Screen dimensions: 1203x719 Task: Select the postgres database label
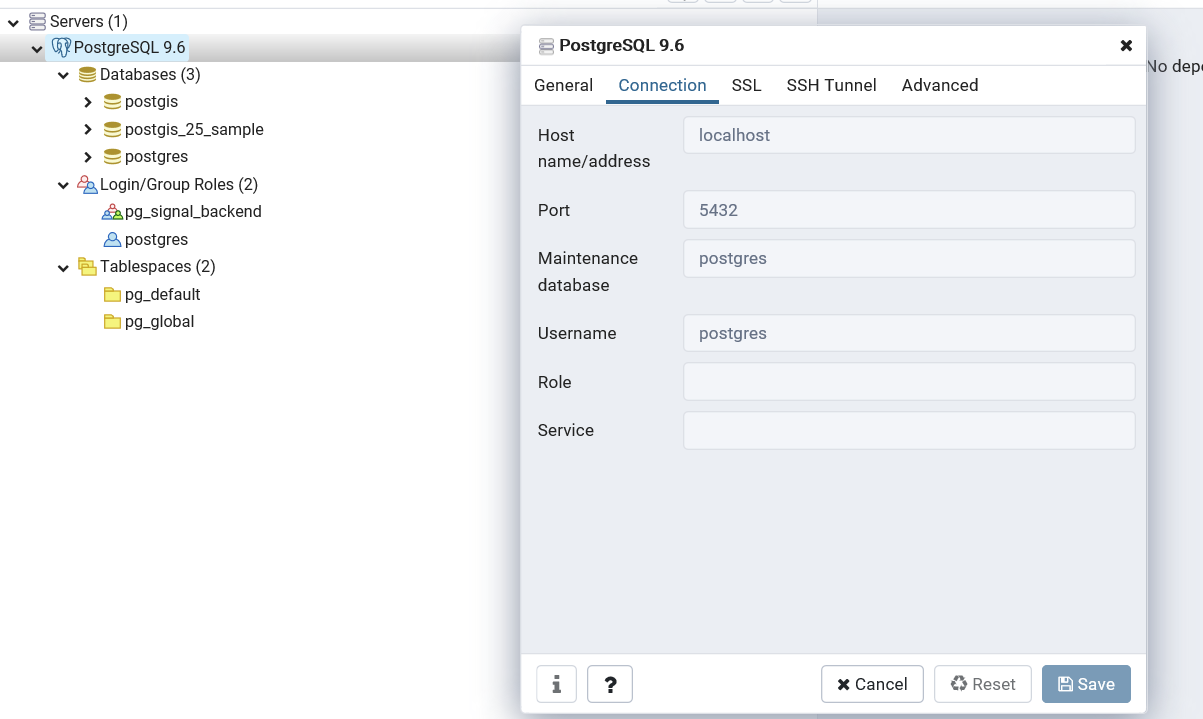pyautogui.click(x=156, y=157)
